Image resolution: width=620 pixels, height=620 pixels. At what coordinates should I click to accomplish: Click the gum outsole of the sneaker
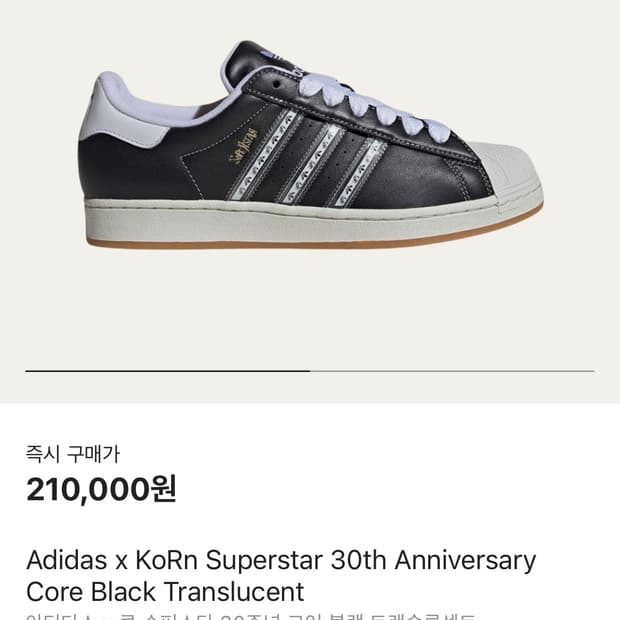click(x=300, y=242)
